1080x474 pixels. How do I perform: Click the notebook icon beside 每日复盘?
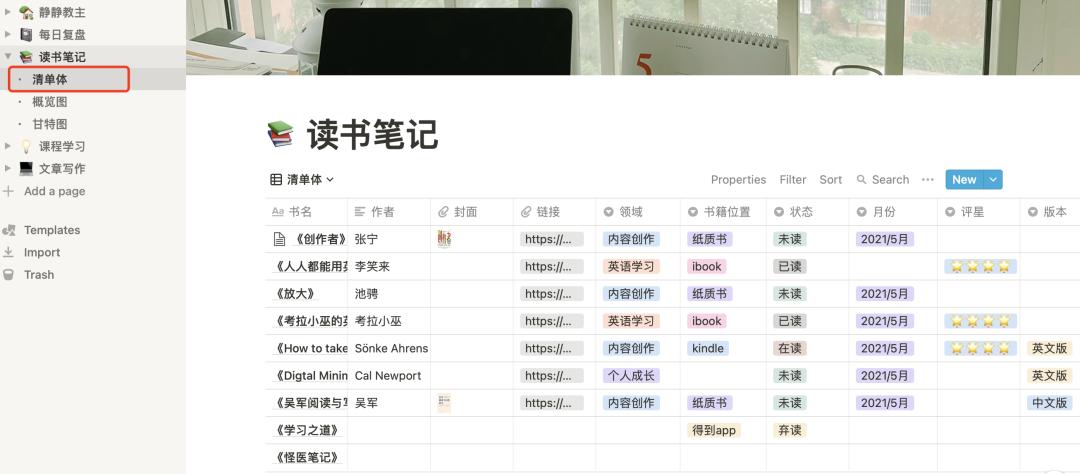[x=26, y=34]
